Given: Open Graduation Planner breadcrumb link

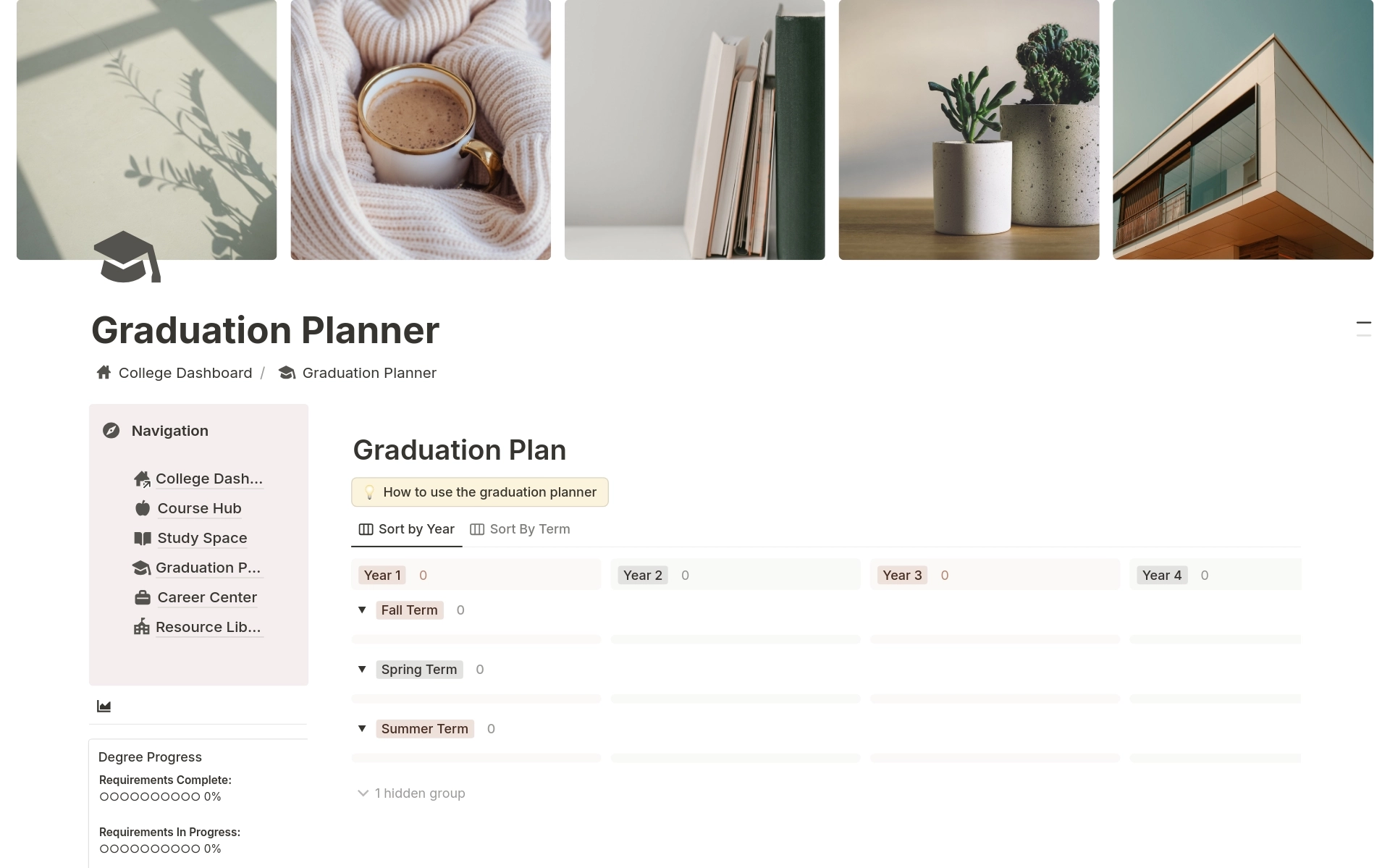Looking at the screenshot, I should pos(370,373).
